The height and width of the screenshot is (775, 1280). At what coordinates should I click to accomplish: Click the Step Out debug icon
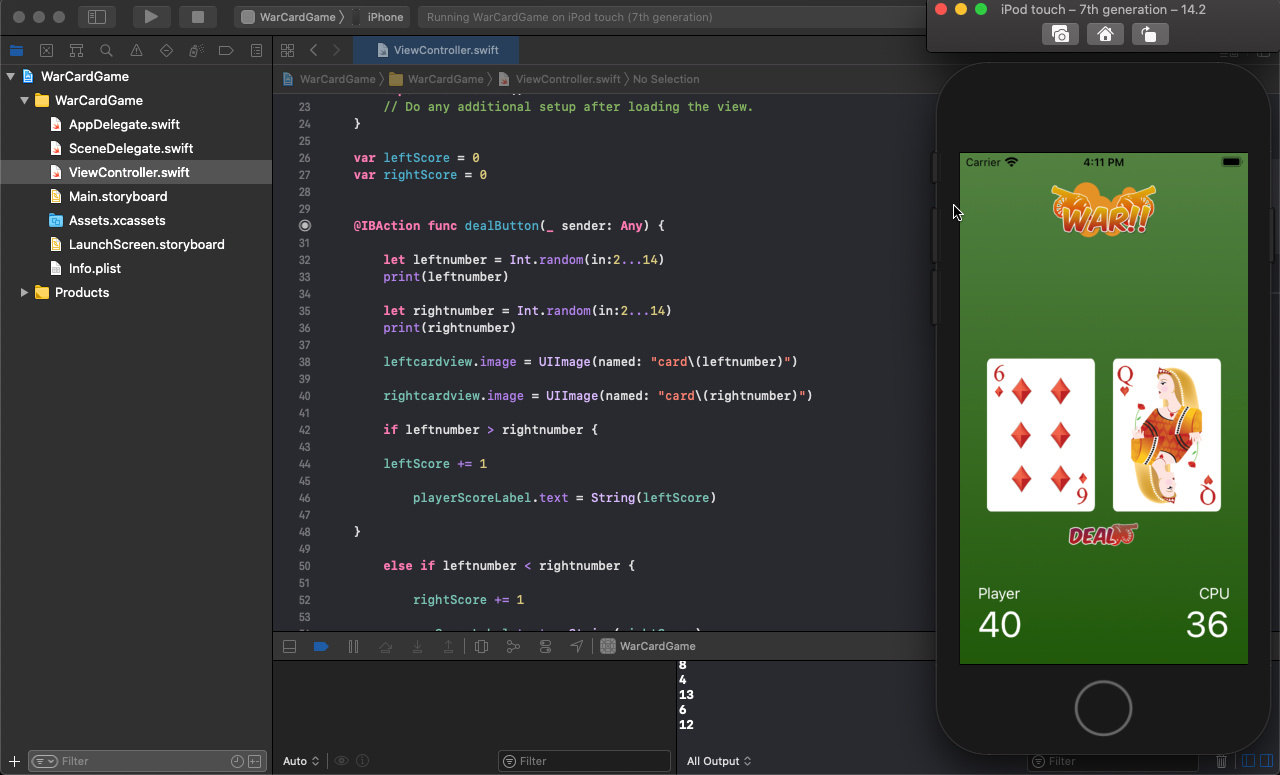(x=449, y=646)
